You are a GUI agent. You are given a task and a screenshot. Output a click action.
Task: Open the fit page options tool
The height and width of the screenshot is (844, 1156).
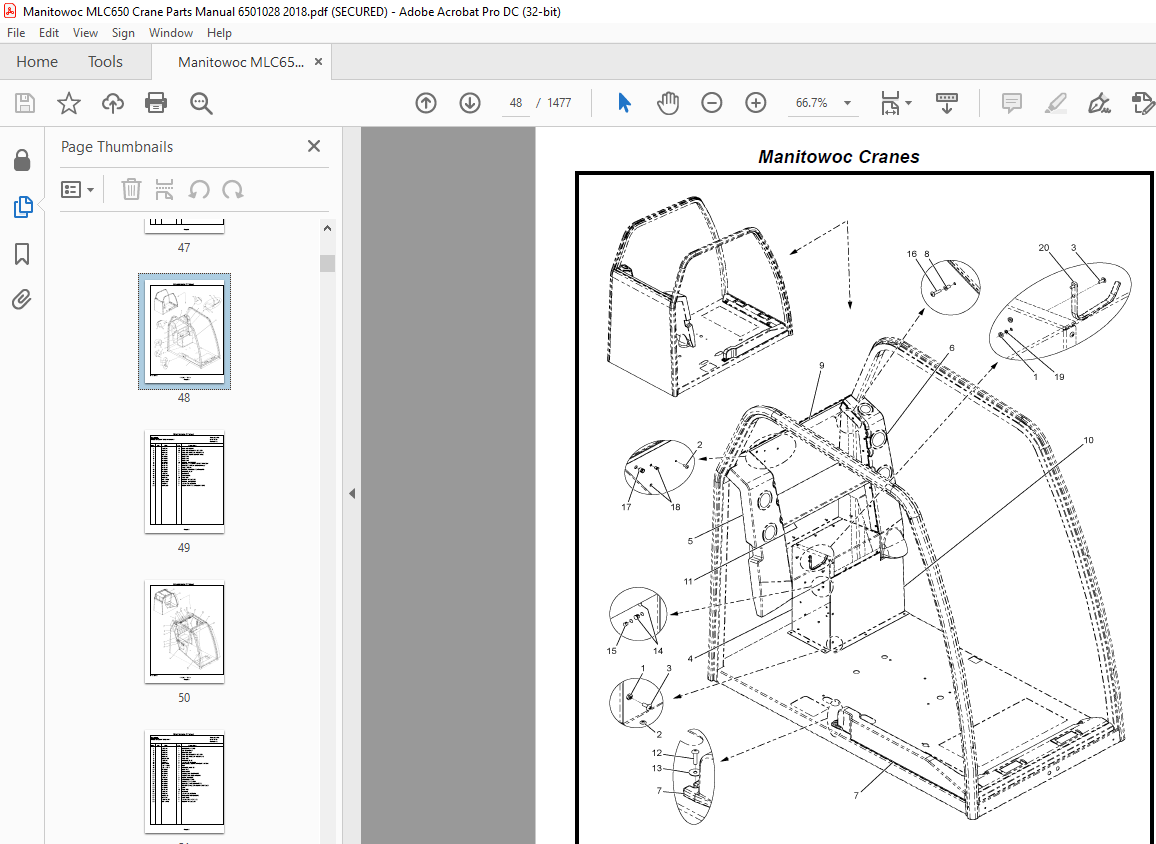click(895, 103)
